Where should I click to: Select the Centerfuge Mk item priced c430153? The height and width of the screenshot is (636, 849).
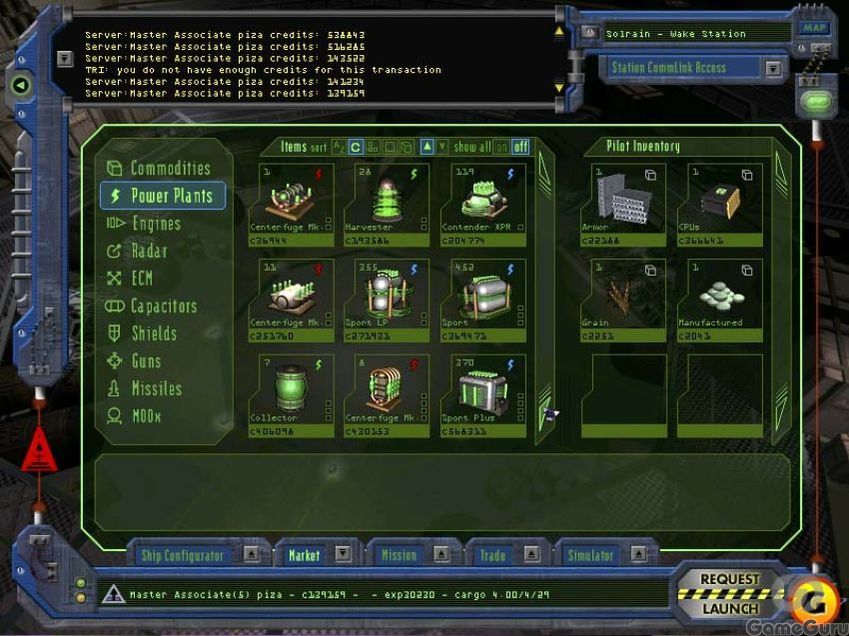point(387,396)
